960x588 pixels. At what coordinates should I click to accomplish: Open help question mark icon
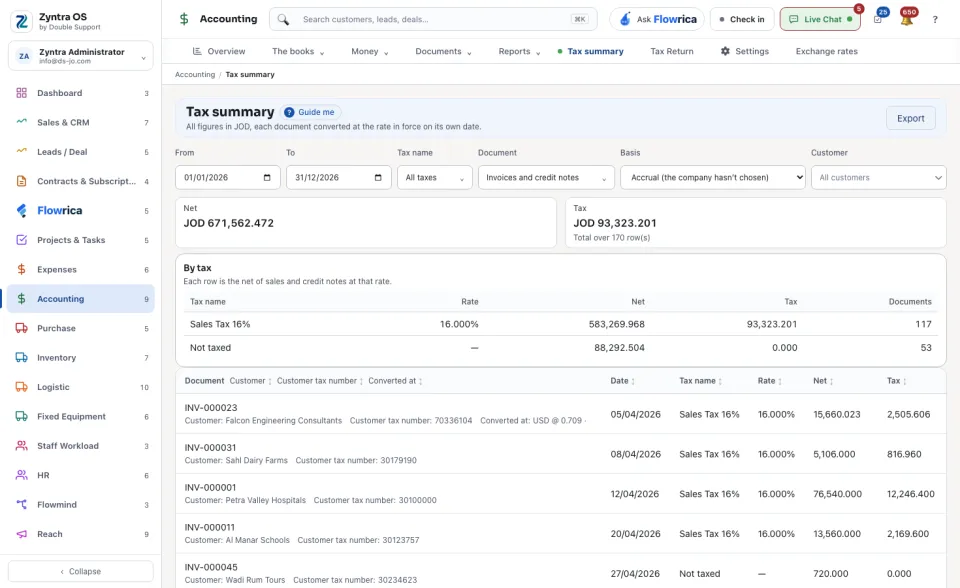coord(935,20)
